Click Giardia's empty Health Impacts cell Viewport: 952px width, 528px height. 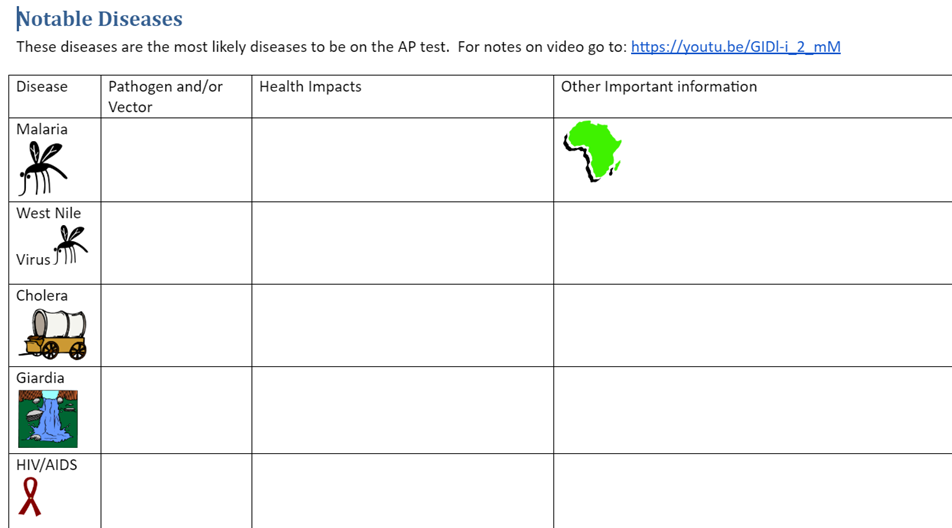point(402,410)
